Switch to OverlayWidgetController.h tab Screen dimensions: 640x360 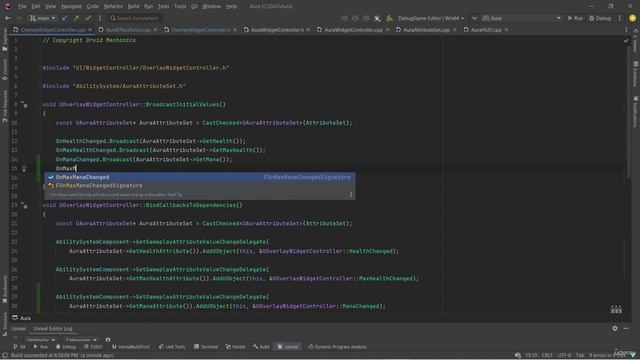(x=200, y=30)
